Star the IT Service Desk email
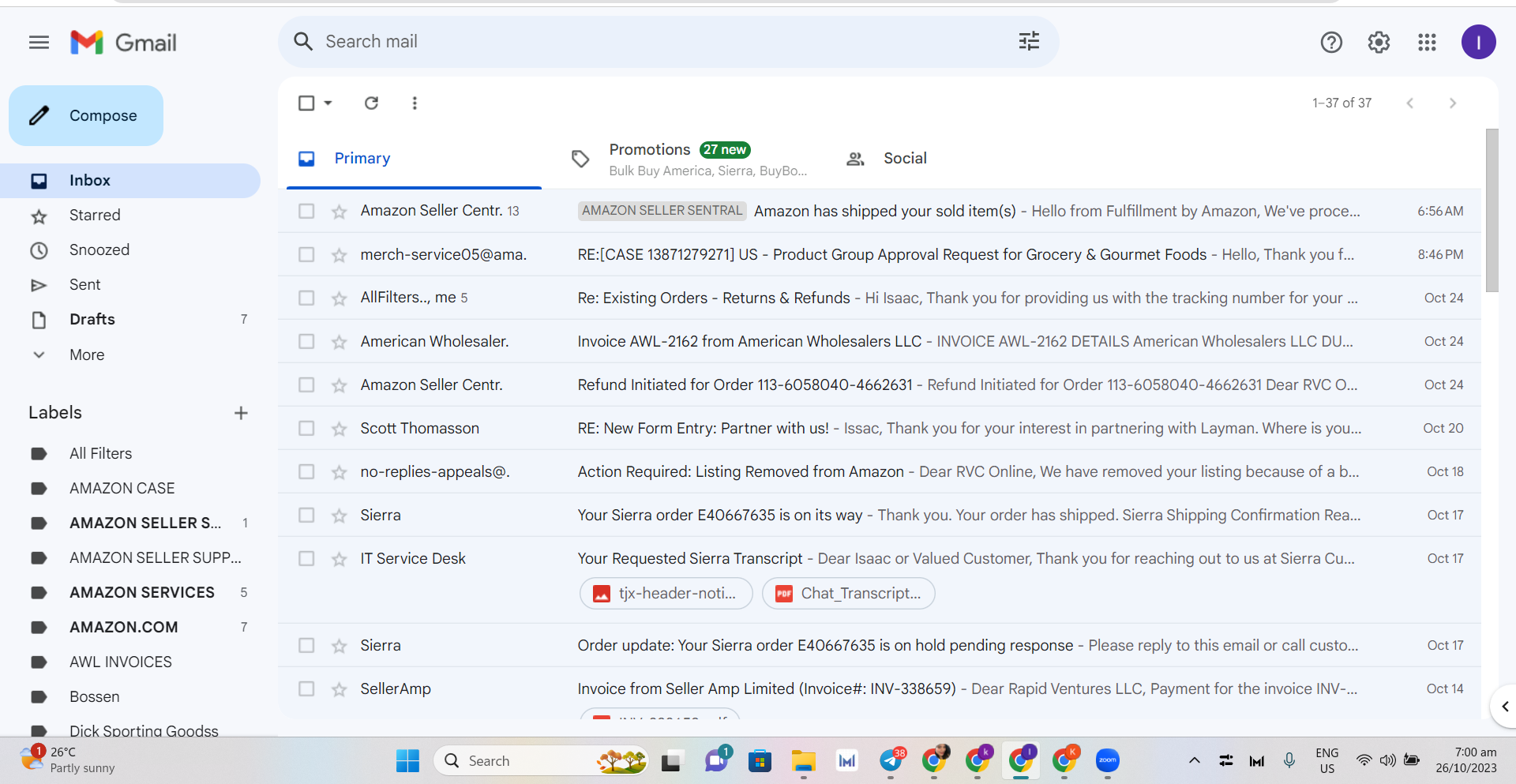 tap(340, 558)
